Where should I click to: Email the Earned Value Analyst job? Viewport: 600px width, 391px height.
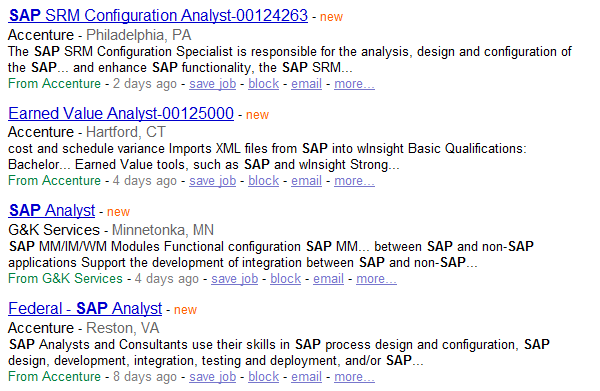307,181
